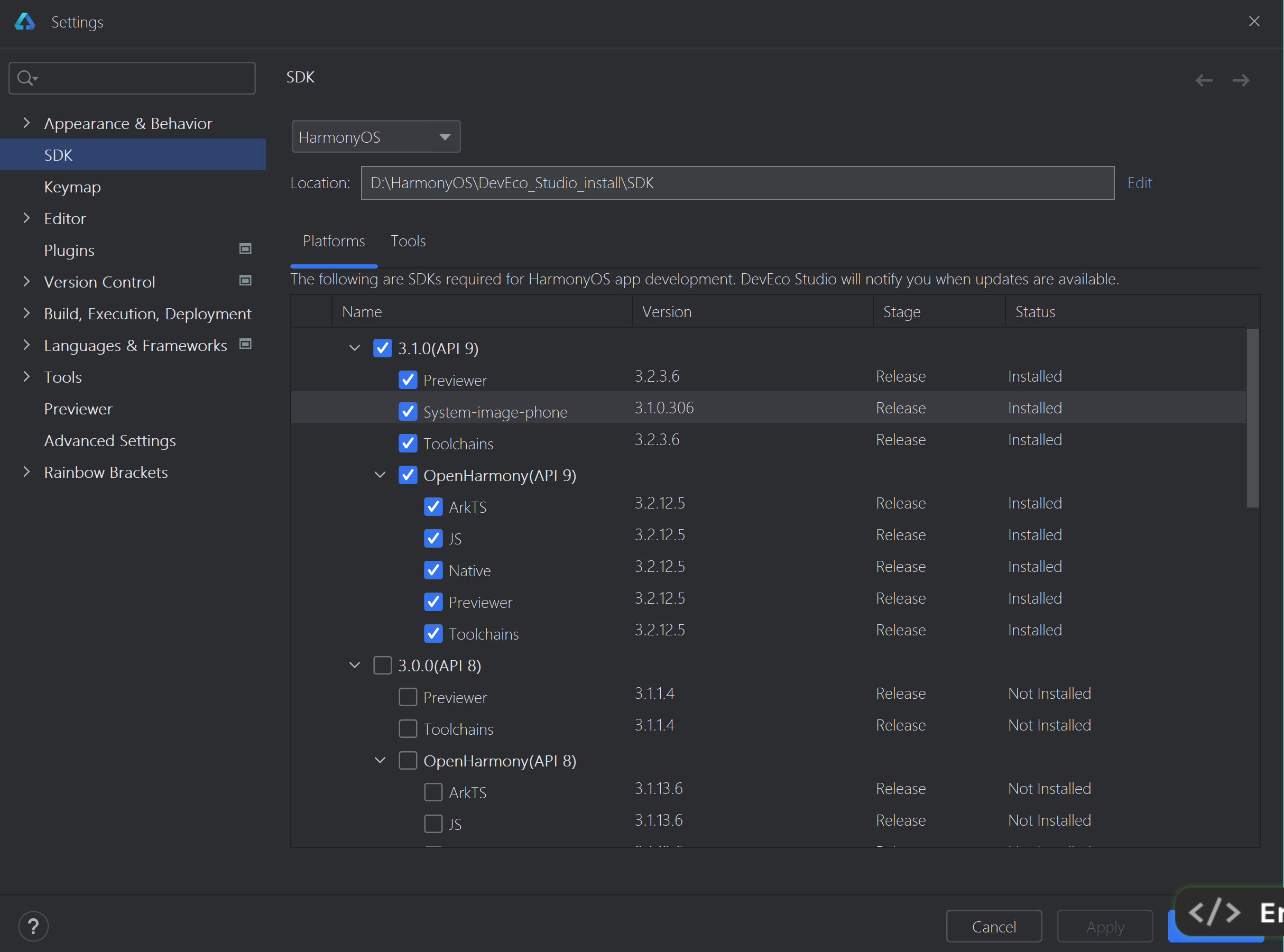Open the Advanced Settings page
This screenshot has width=1284, height=952.
pos(109,440)
